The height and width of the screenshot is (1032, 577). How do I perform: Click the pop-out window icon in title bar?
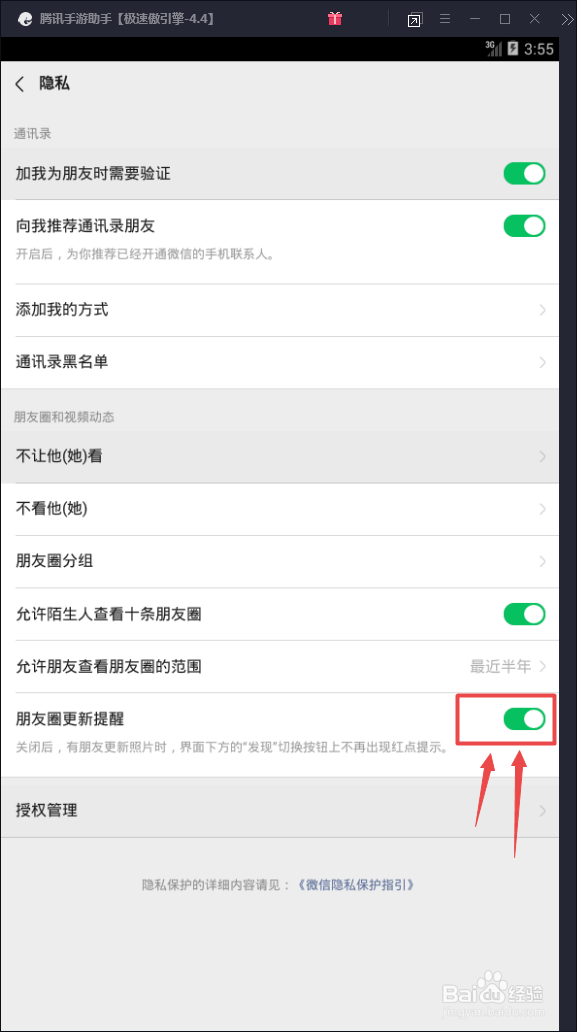click(x=414, y=20)
